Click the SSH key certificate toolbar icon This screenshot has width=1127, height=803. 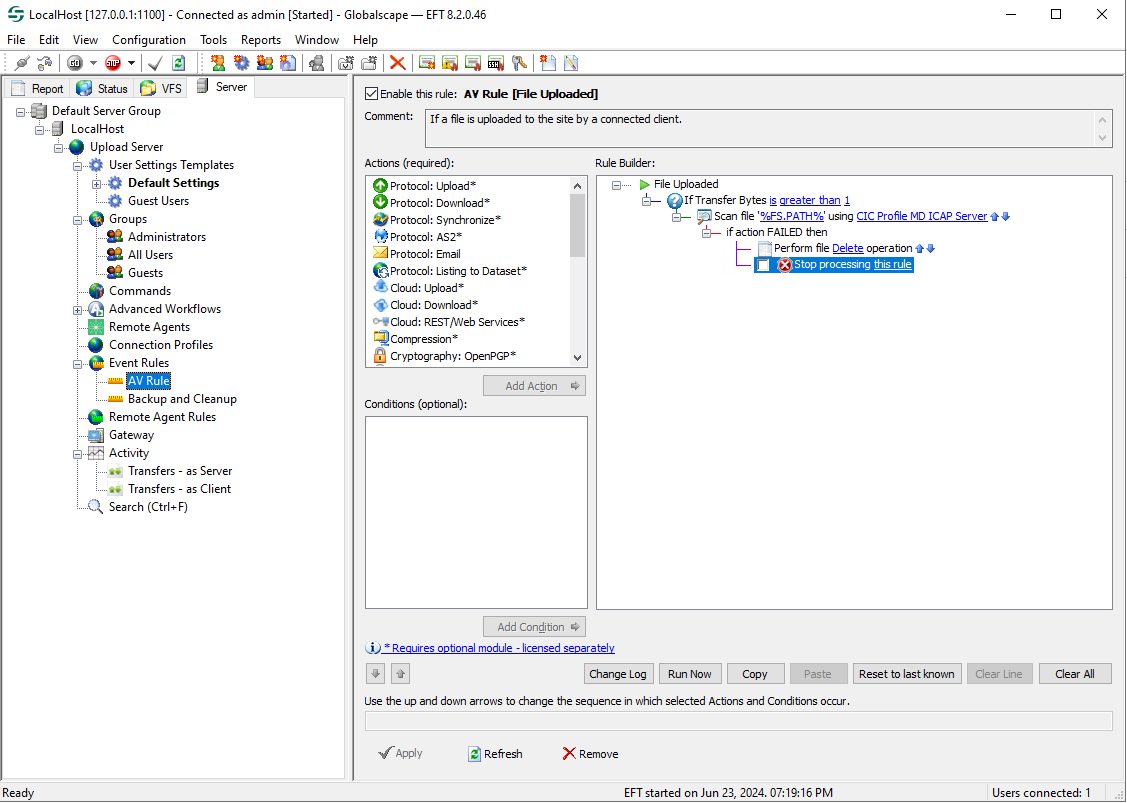coord(496,63)
